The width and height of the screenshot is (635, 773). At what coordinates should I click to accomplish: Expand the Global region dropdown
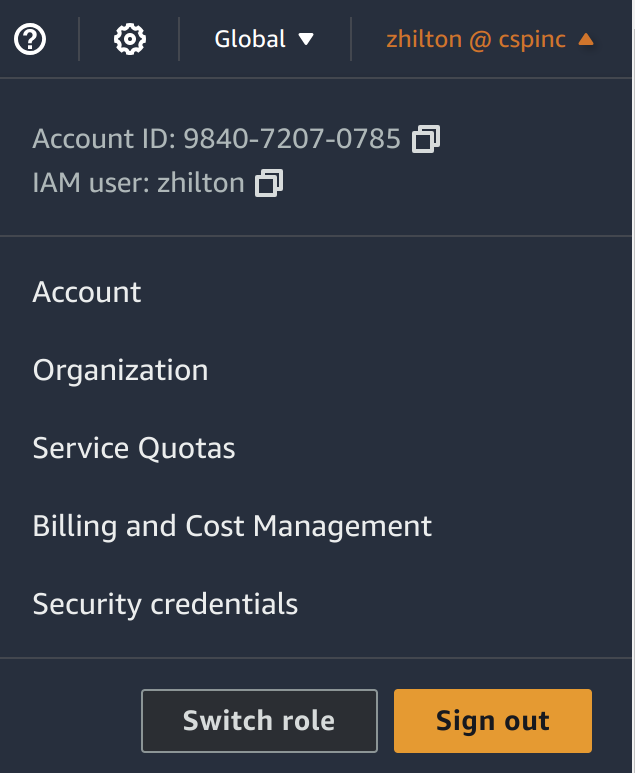tap(264, 39)
